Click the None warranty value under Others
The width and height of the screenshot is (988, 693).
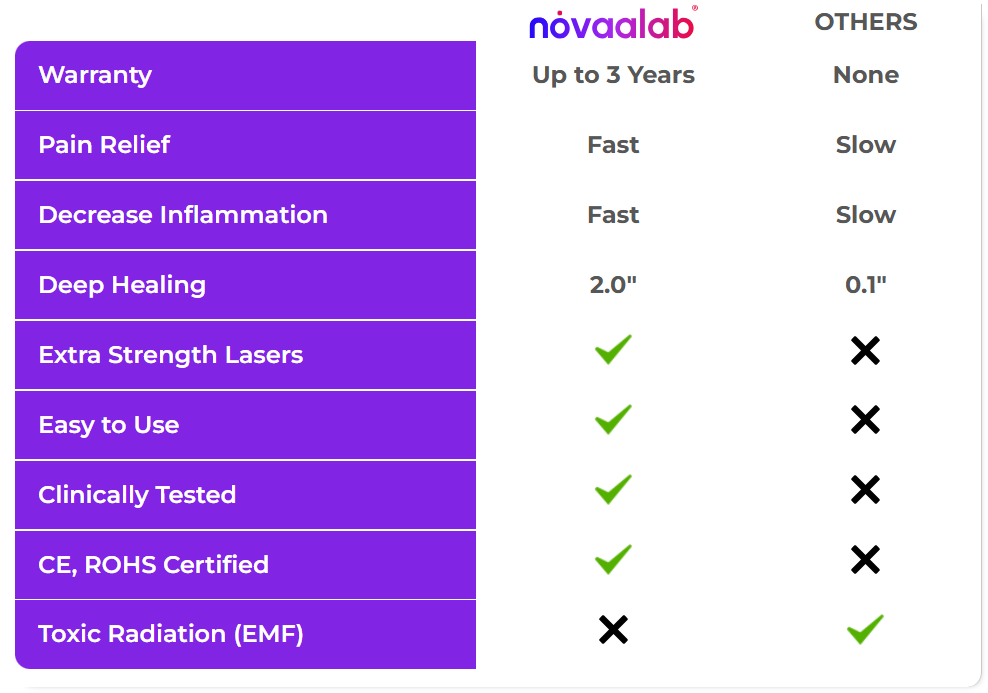[x=866, y=75]
